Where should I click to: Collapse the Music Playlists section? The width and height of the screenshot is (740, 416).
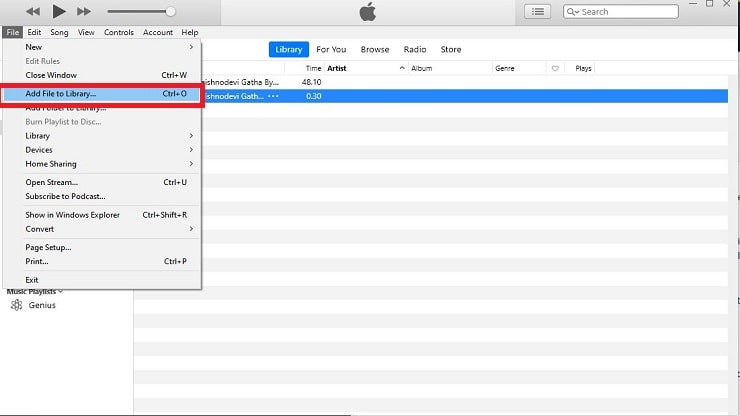[x=60, y=291]
